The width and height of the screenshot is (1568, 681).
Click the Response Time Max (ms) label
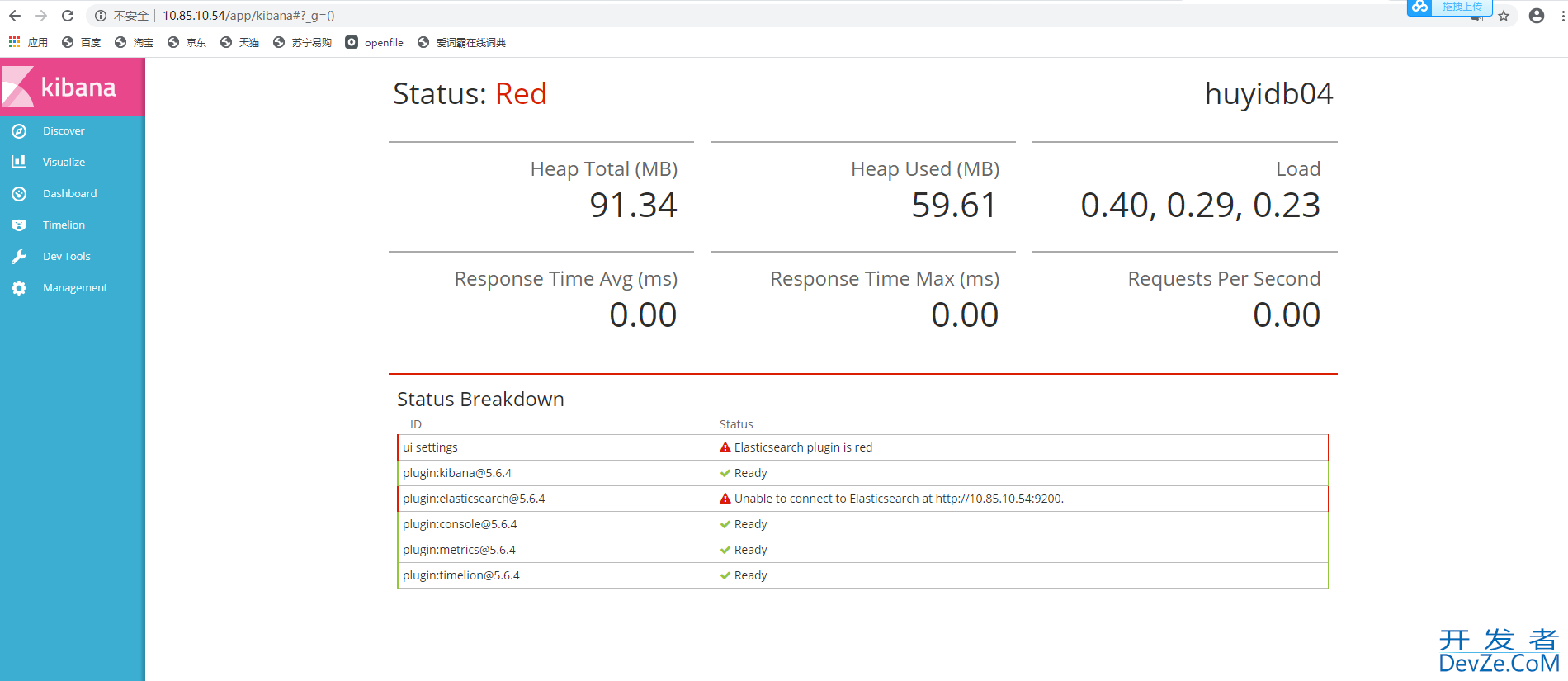click(885, 279)
